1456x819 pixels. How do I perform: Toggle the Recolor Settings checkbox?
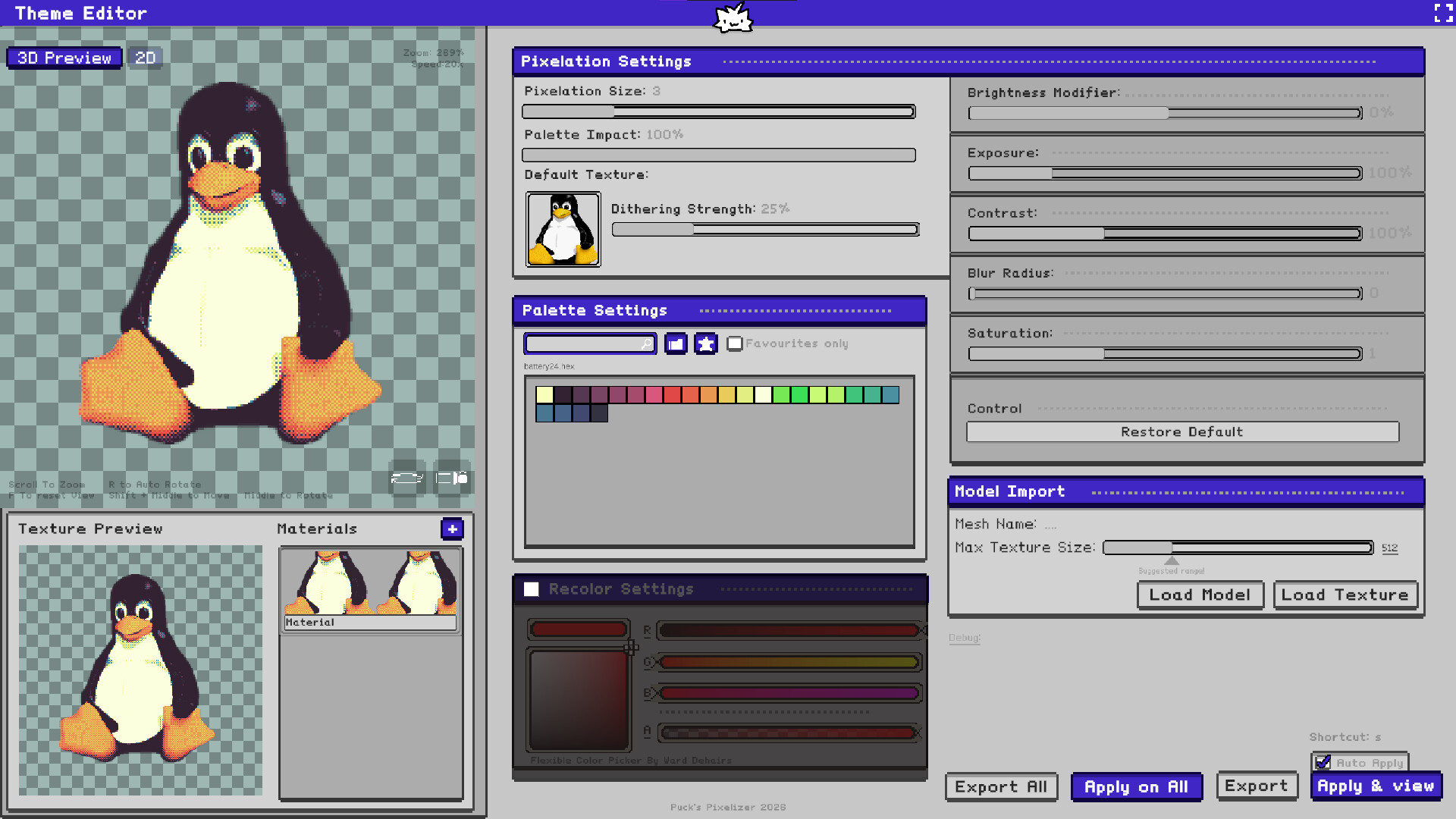[532, 589]
